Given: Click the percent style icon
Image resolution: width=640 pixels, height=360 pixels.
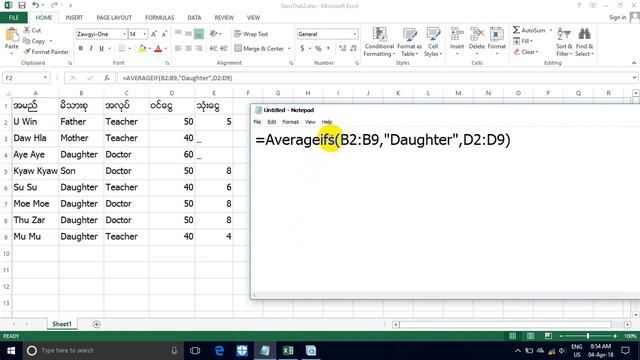Looking at the screenshot, I should point(318,49).
